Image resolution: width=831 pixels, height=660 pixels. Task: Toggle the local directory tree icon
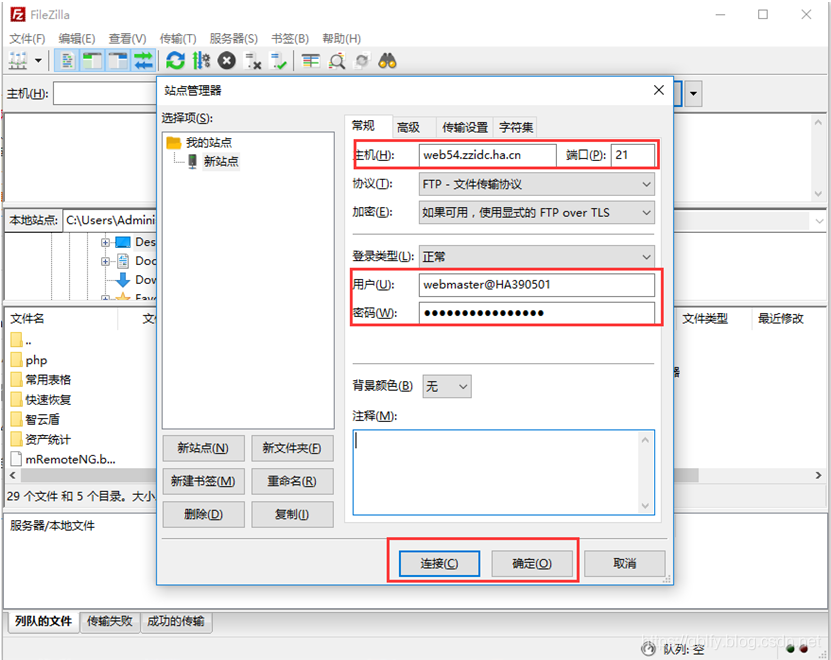click(x=93, y=61)
